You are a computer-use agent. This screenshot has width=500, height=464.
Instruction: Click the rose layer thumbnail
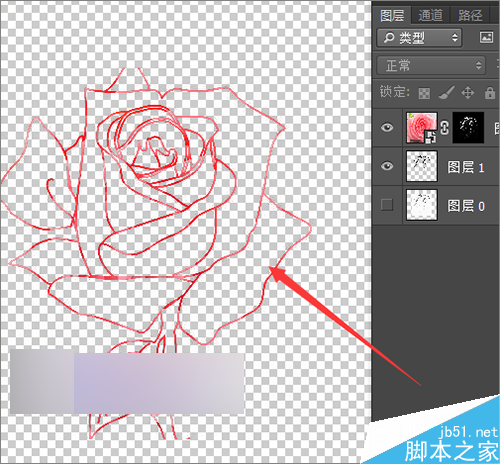click(421, 128)
